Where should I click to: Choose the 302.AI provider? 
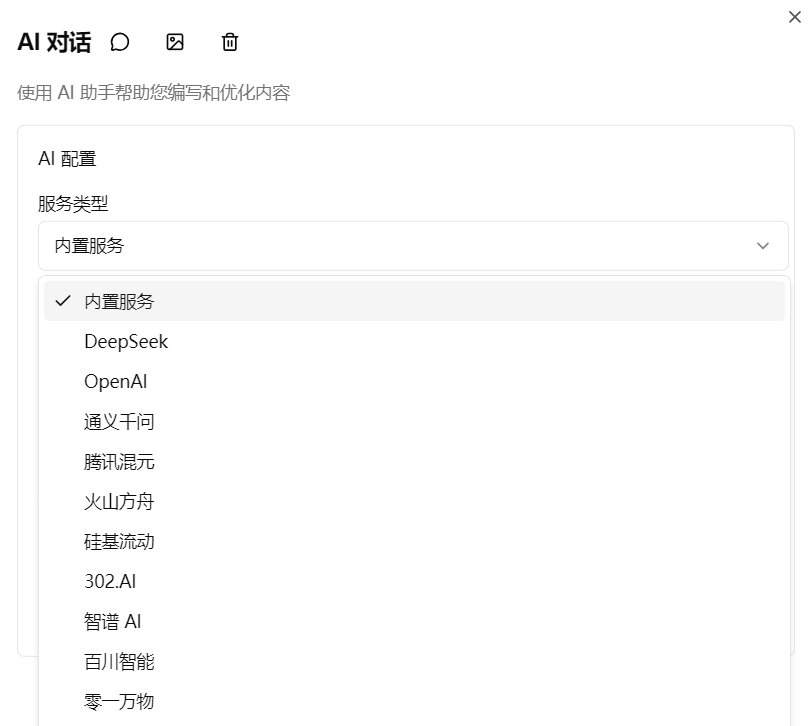click(x=110, y=581)
